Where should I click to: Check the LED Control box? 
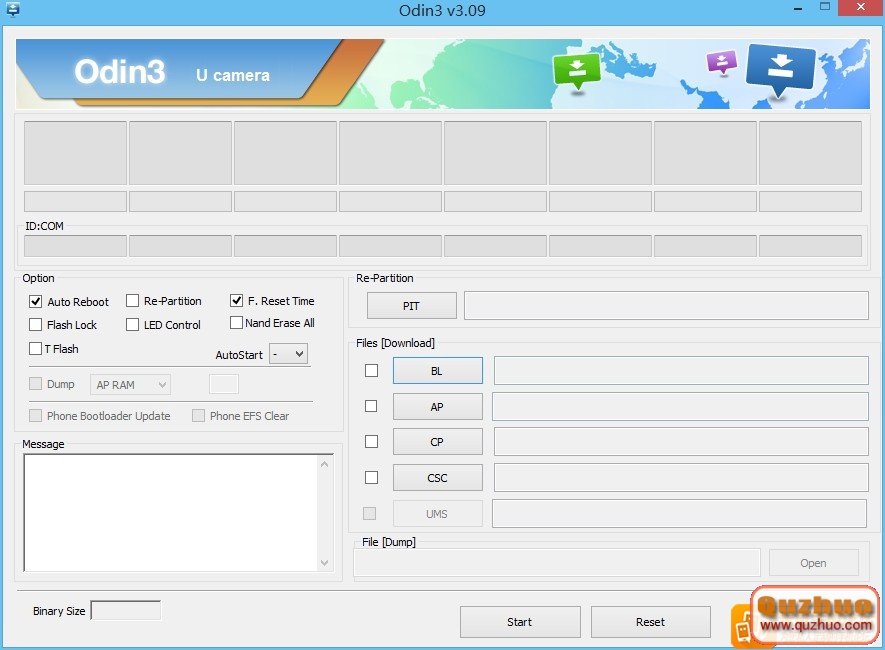[132, 325]
